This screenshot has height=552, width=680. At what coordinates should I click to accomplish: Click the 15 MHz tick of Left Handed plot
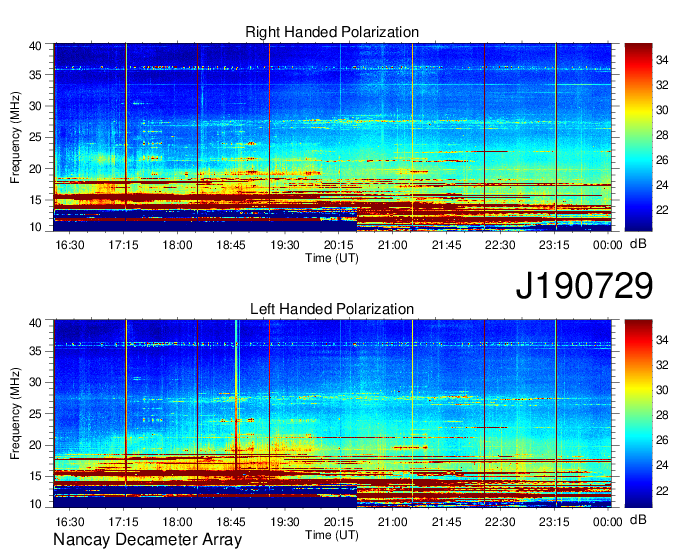[36, 477]
